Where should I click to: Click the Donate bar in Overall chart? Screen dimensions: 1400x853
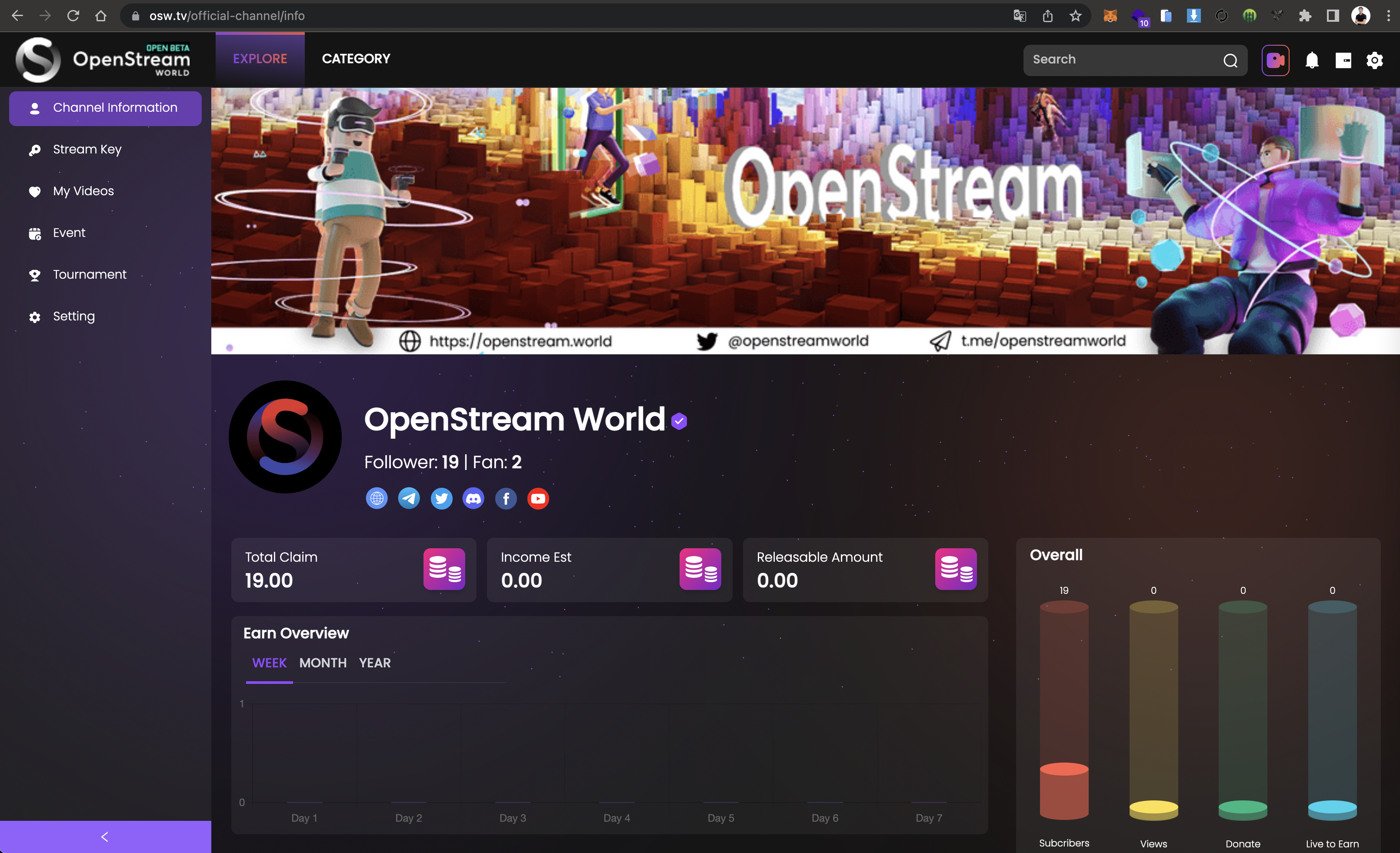(1243, 710)
